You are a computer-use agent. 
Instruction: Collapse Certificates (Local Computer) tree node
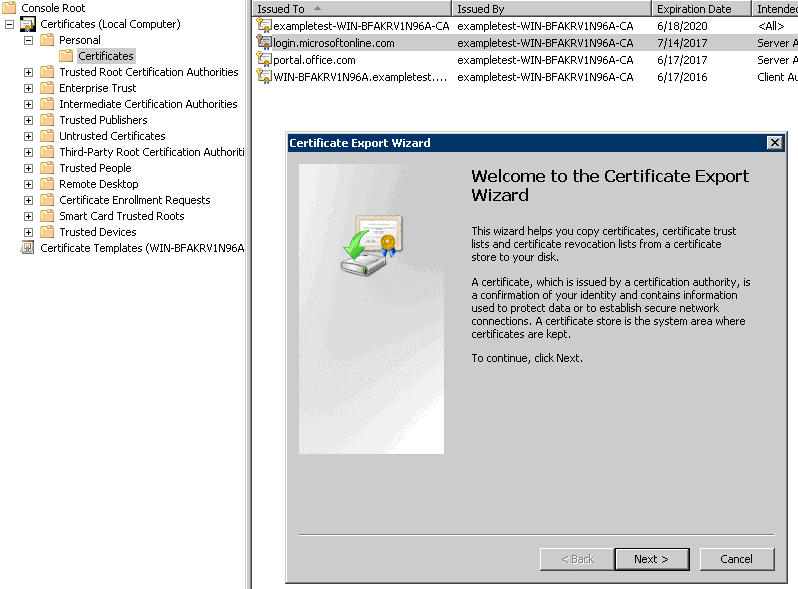(x=9, y=24)
